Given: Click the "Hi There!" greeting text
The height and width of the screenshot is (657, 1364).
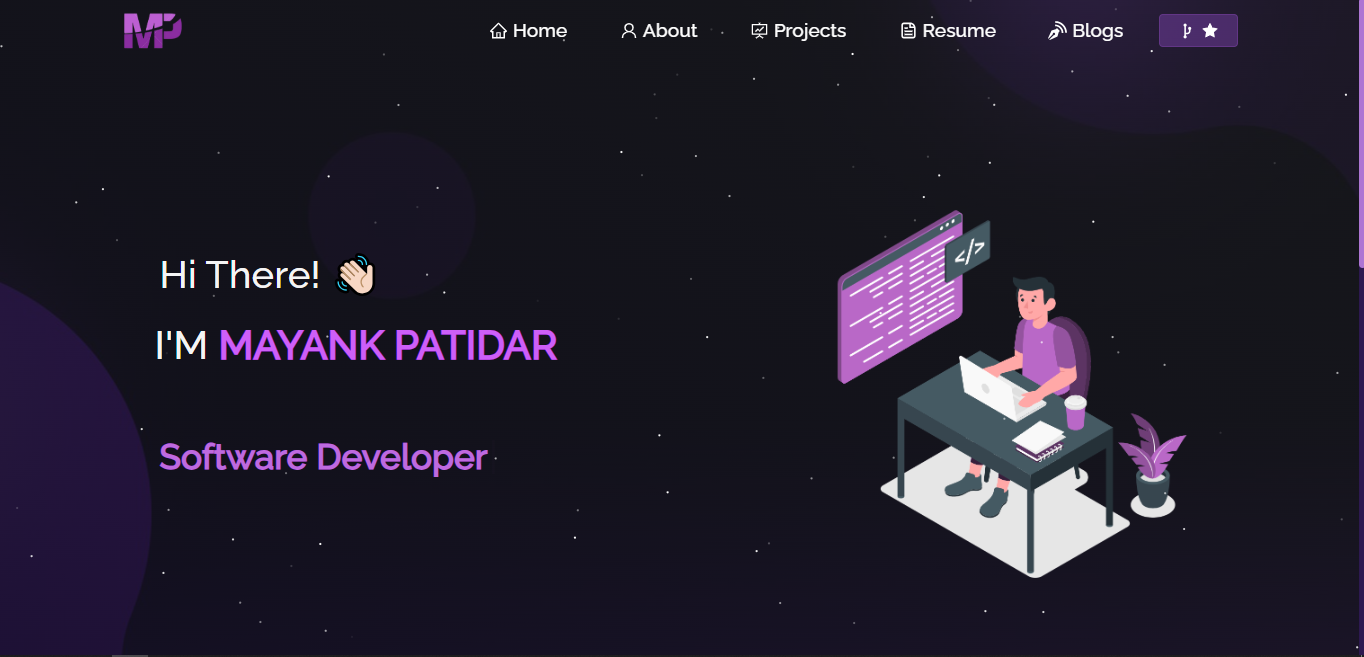Looking at the screenshot, I should [240, 274].
